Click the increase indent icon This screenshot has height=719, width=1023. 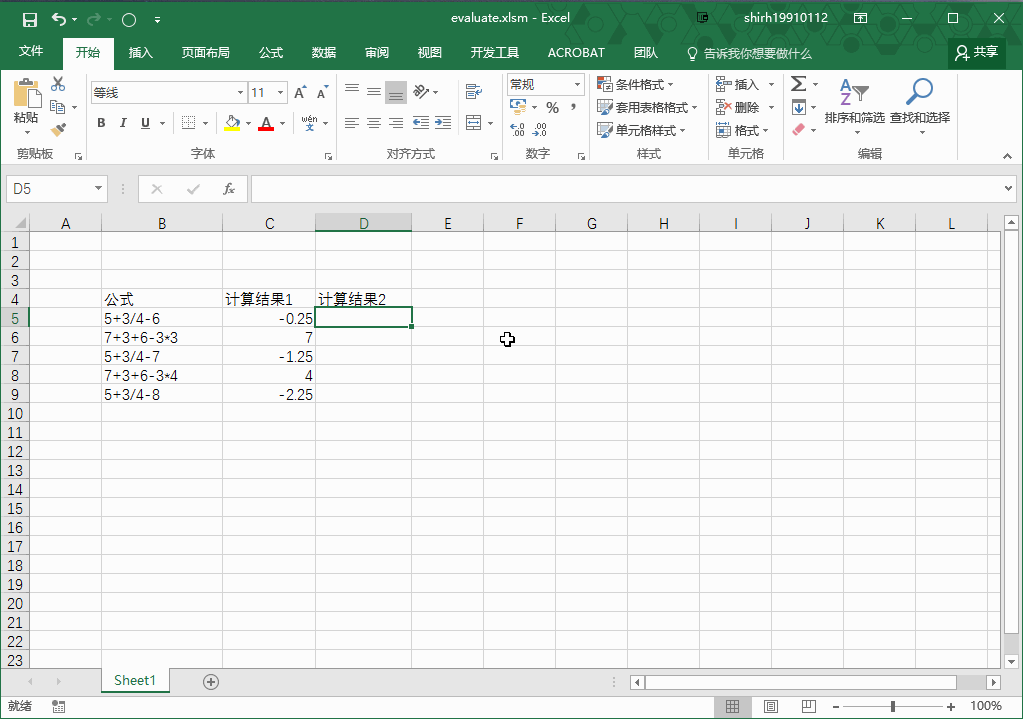(443, 123)
